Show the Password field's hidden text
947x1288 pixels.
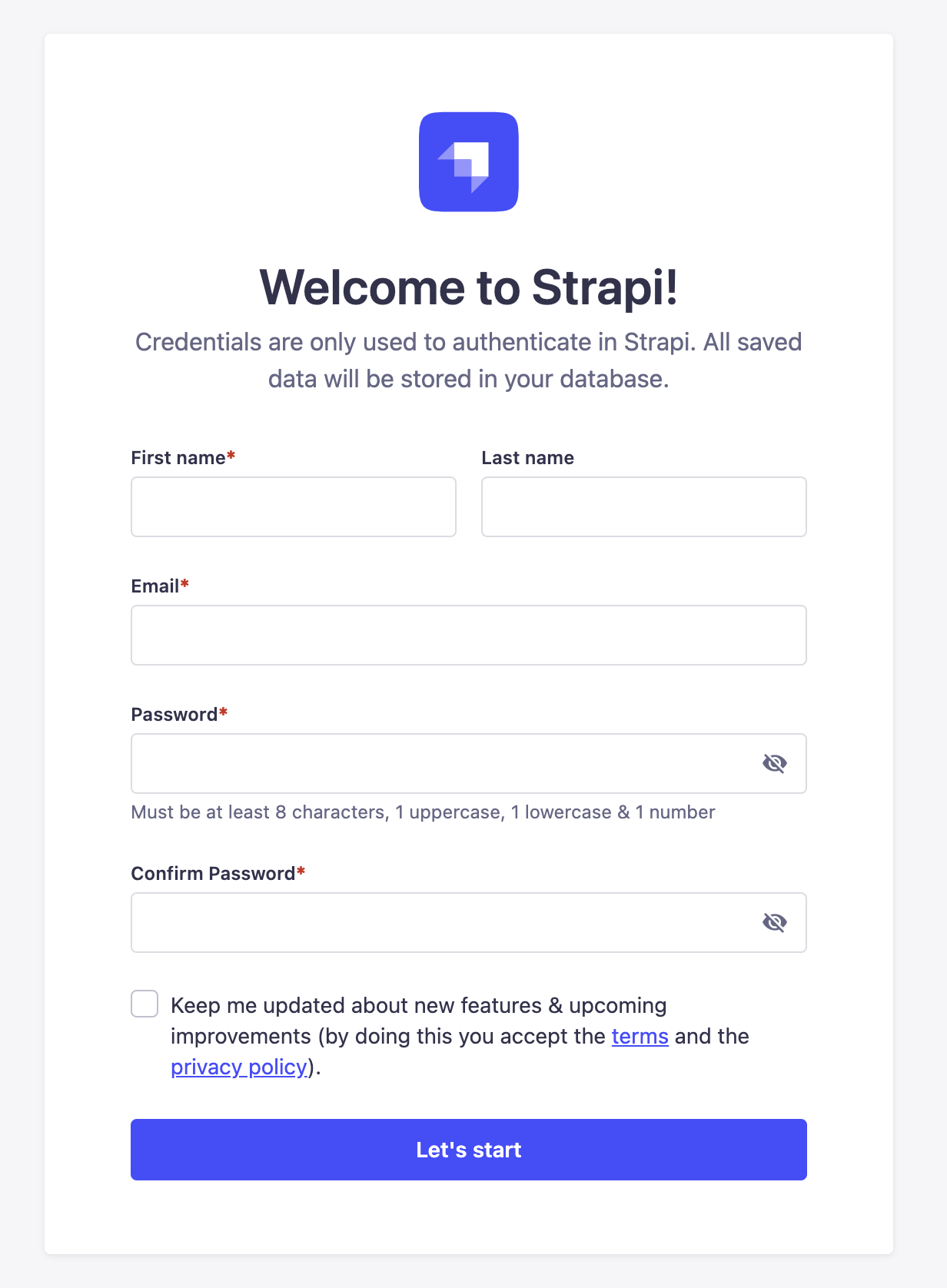point(774,763)
